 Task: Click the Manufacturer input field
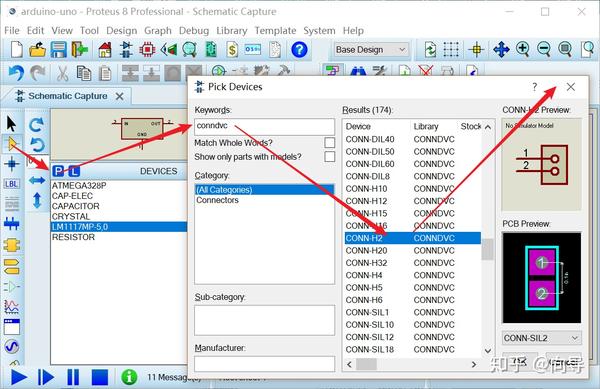(x=264, y=364)
